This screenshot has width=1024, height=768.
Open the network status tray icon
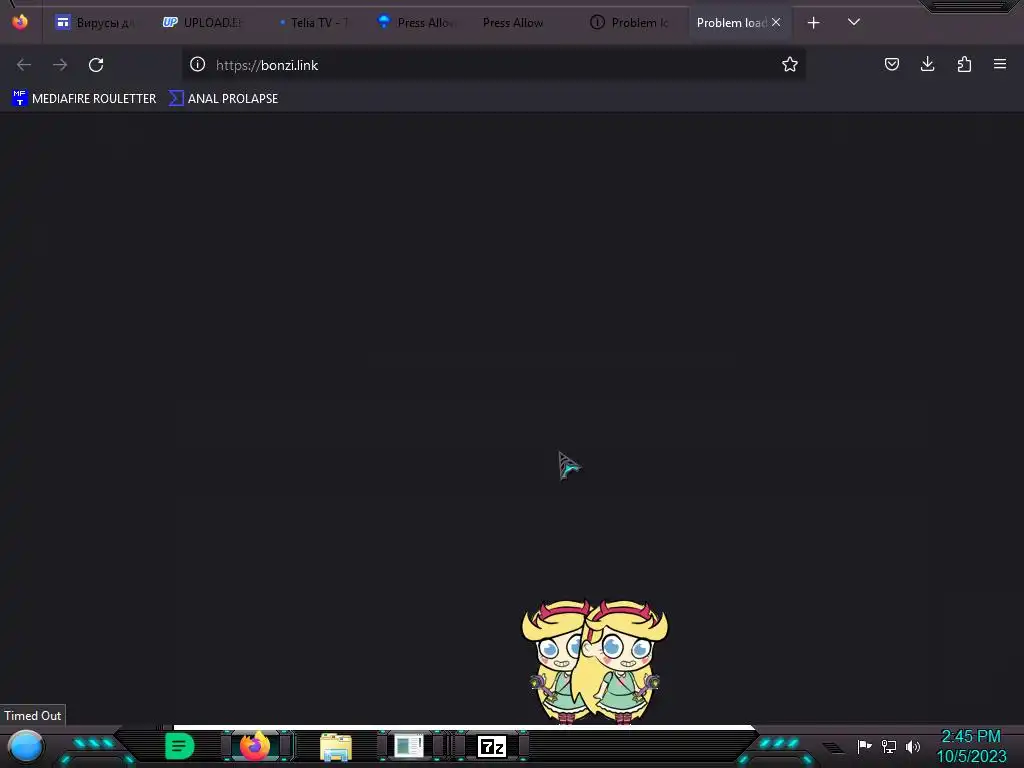(889, 746)
